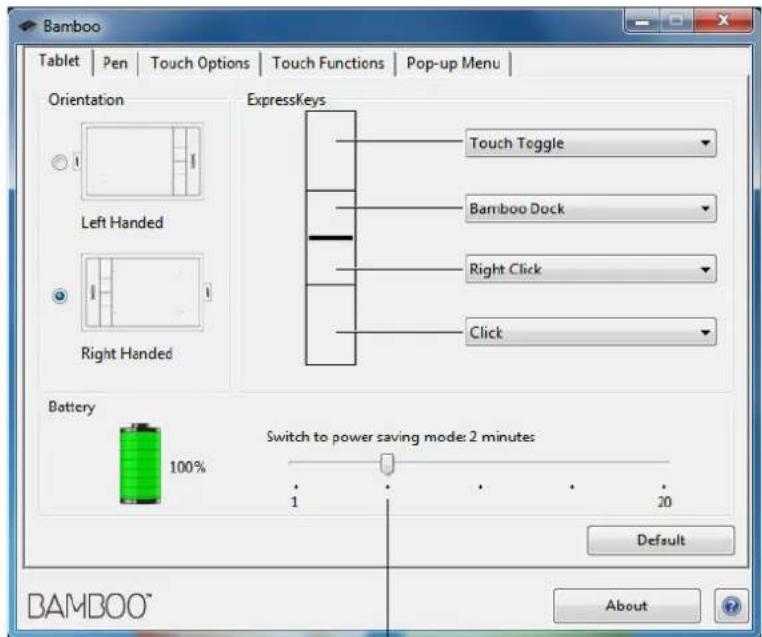
Task: Click the Right Handed label text
Action: 126,353
